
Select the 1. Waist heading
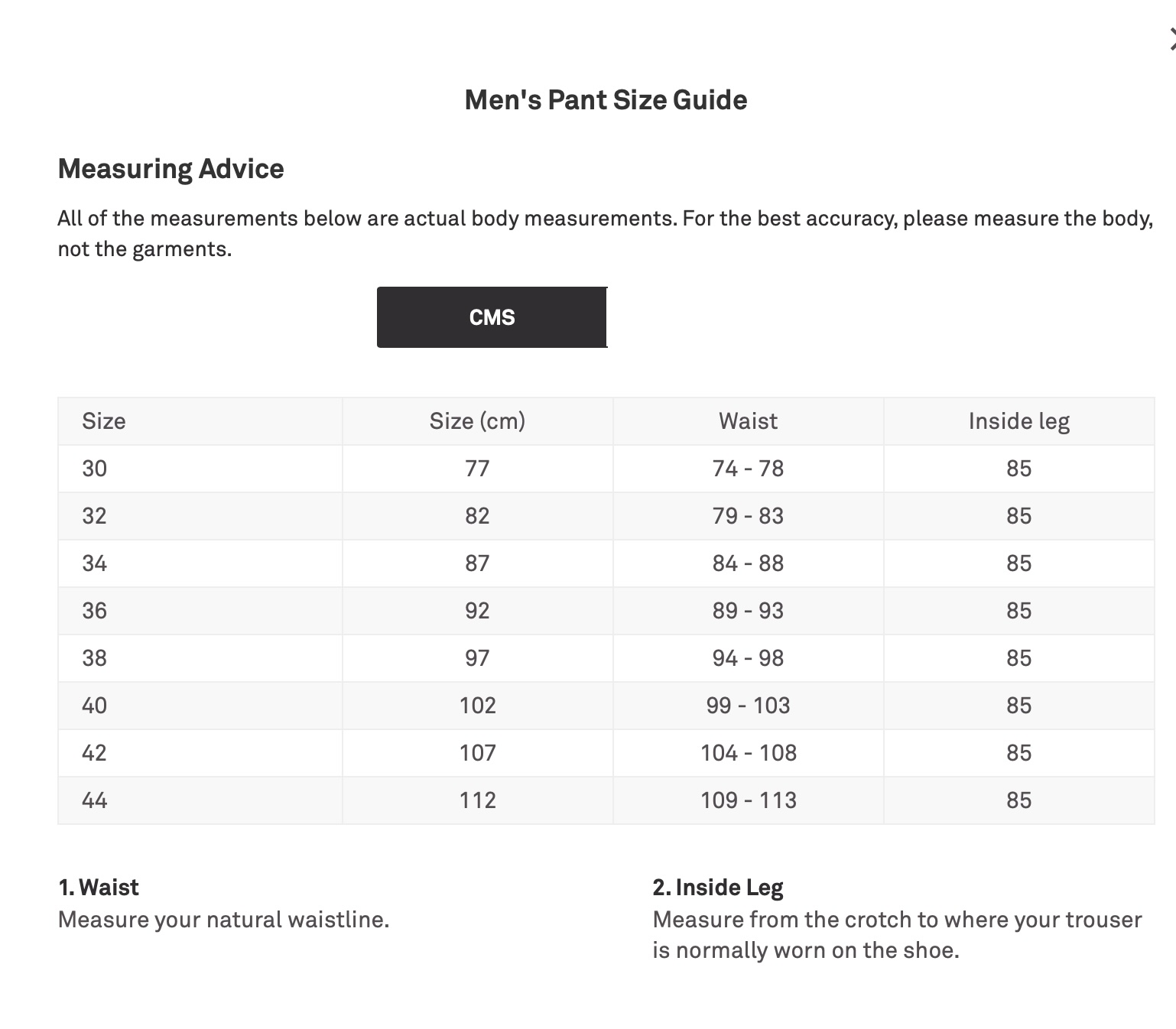click(99, 888)
